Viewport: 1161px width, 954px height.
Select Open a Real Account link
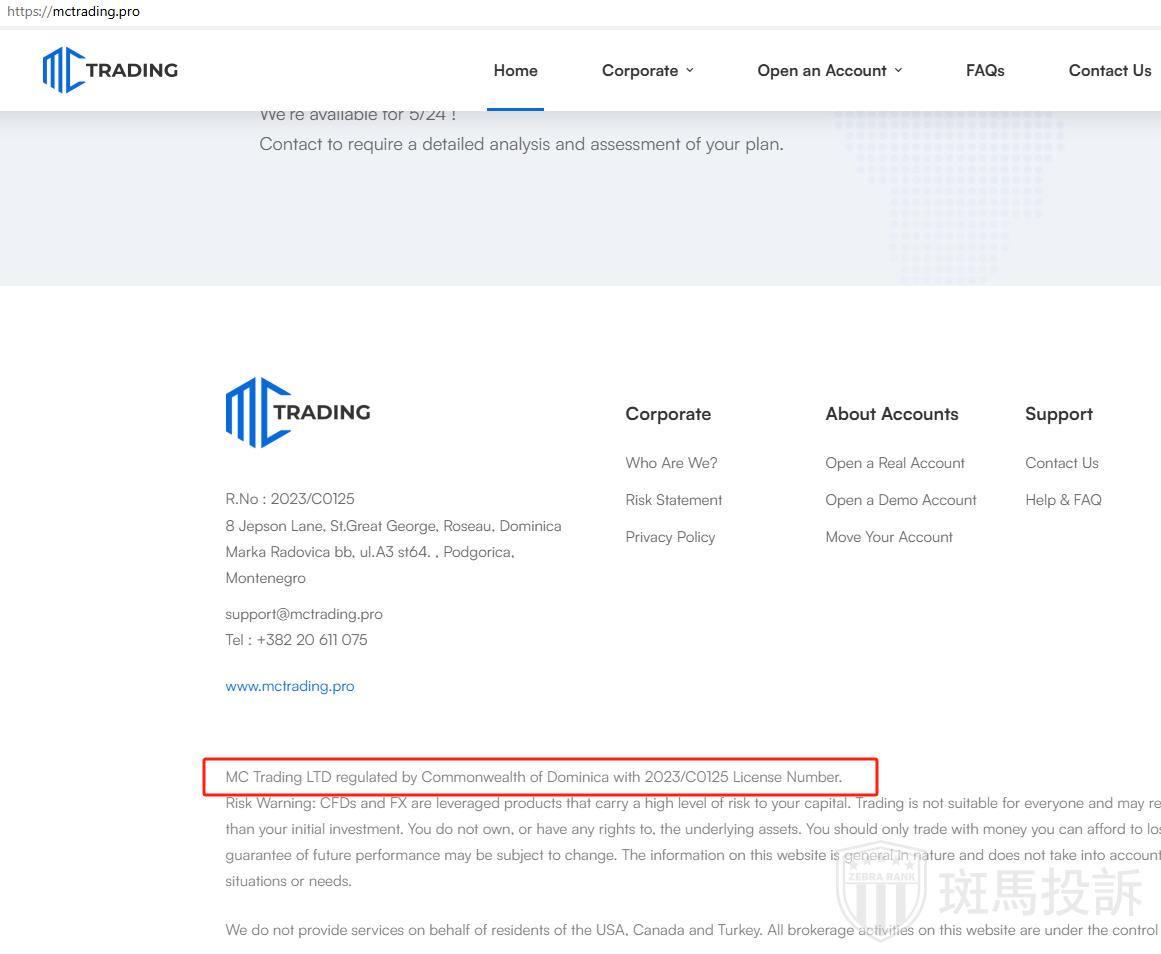click(x=894, y=463)
